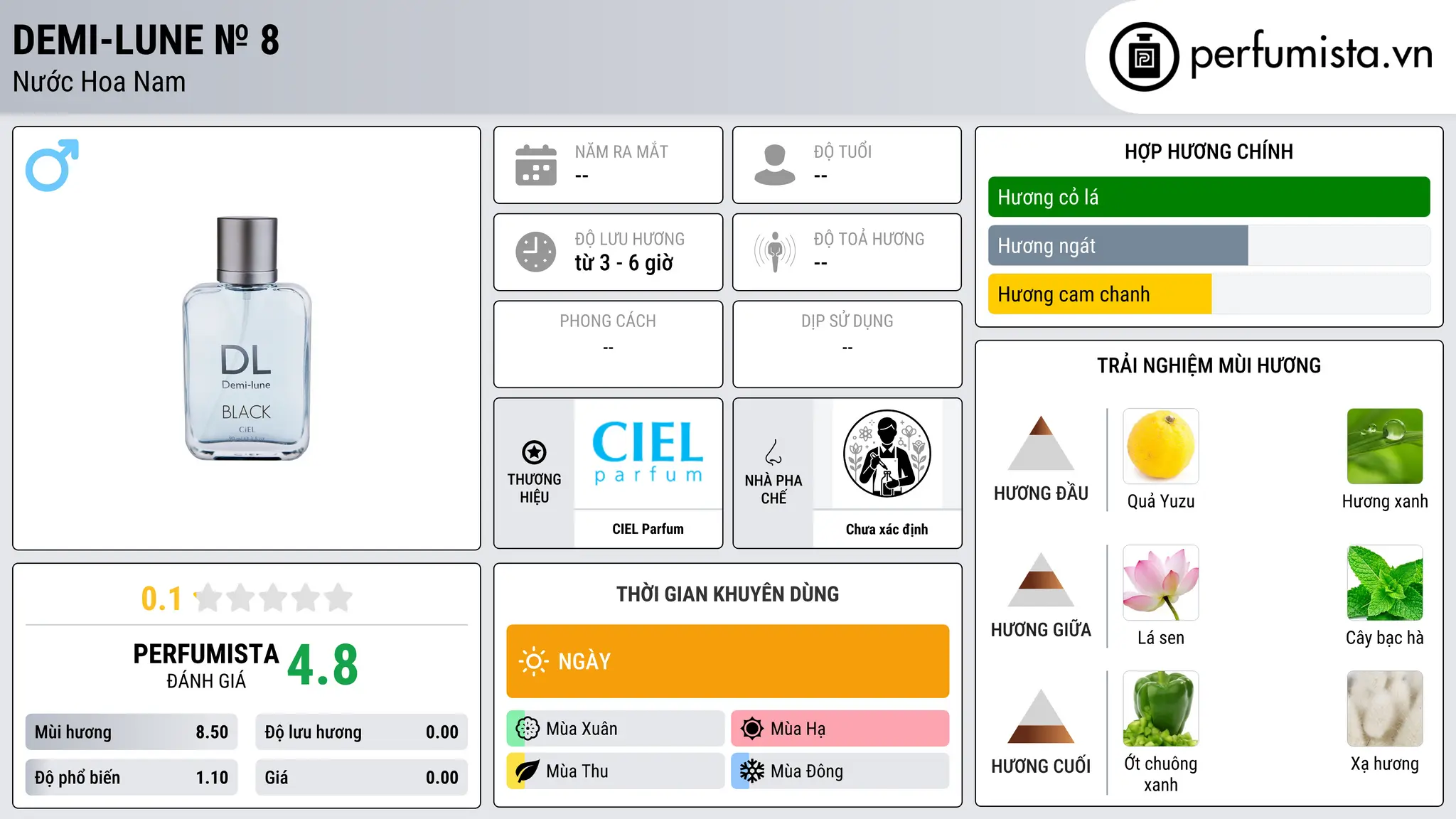Click the Chưa xác định perfumer label
The height and width of the screenshot is (819, 1456).
coord(887,529)
